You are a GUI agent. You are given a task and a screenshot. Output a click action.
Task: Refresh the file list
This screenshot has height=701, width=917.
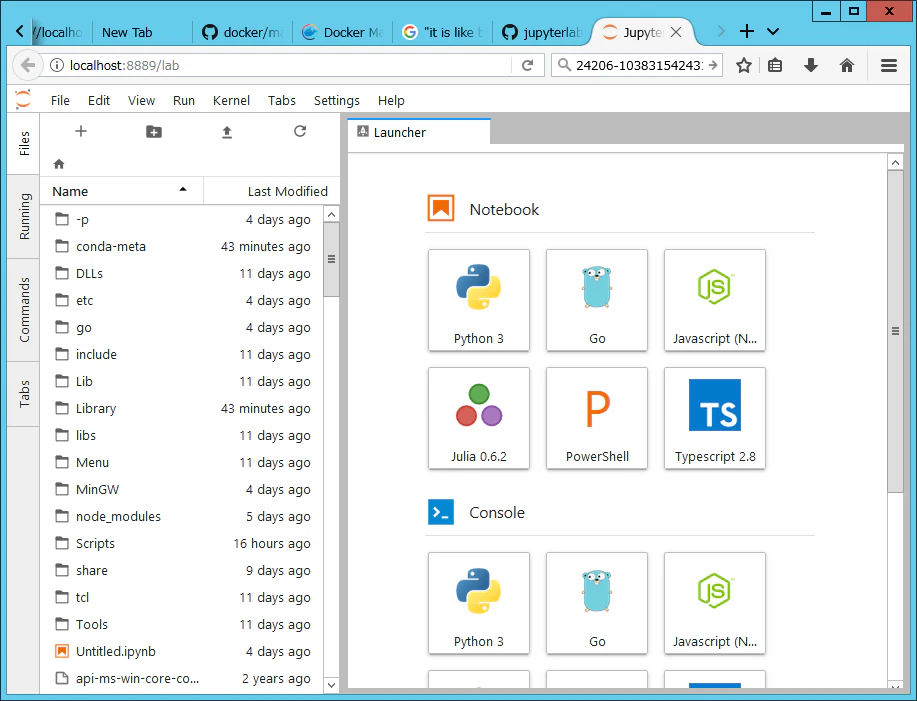point(300,132)
